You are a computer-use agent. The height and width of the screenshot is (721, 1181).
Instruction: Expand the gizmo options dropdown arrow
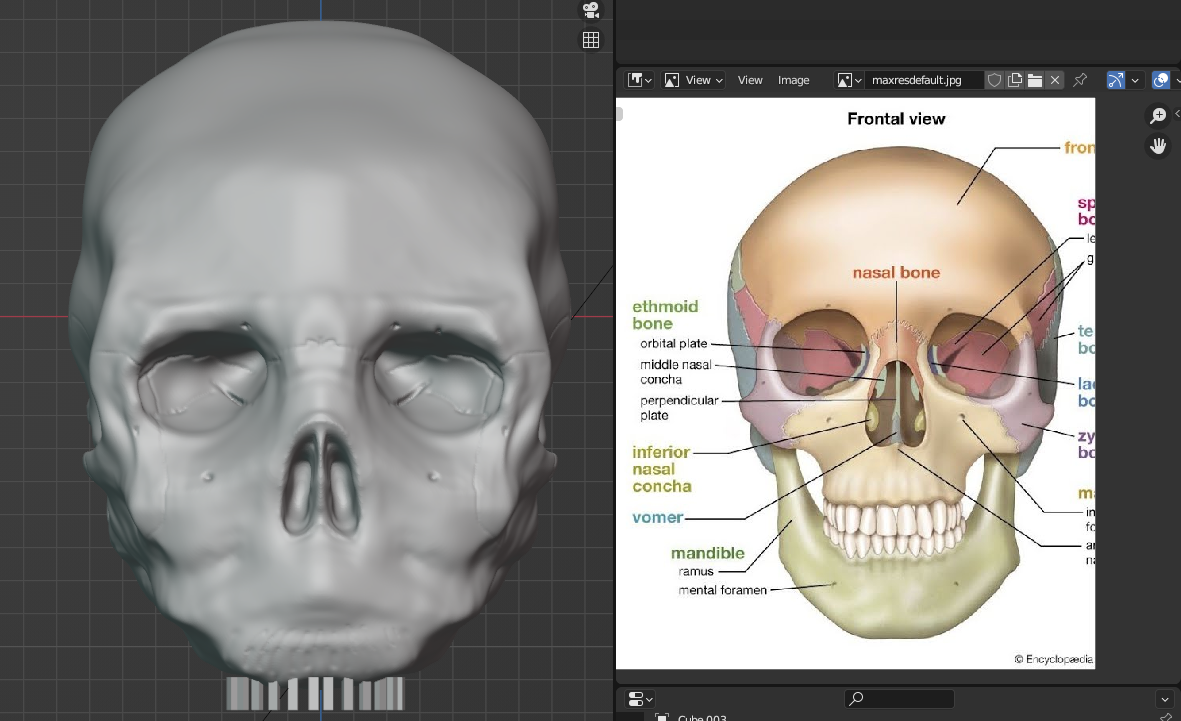tap(1135, 80)
